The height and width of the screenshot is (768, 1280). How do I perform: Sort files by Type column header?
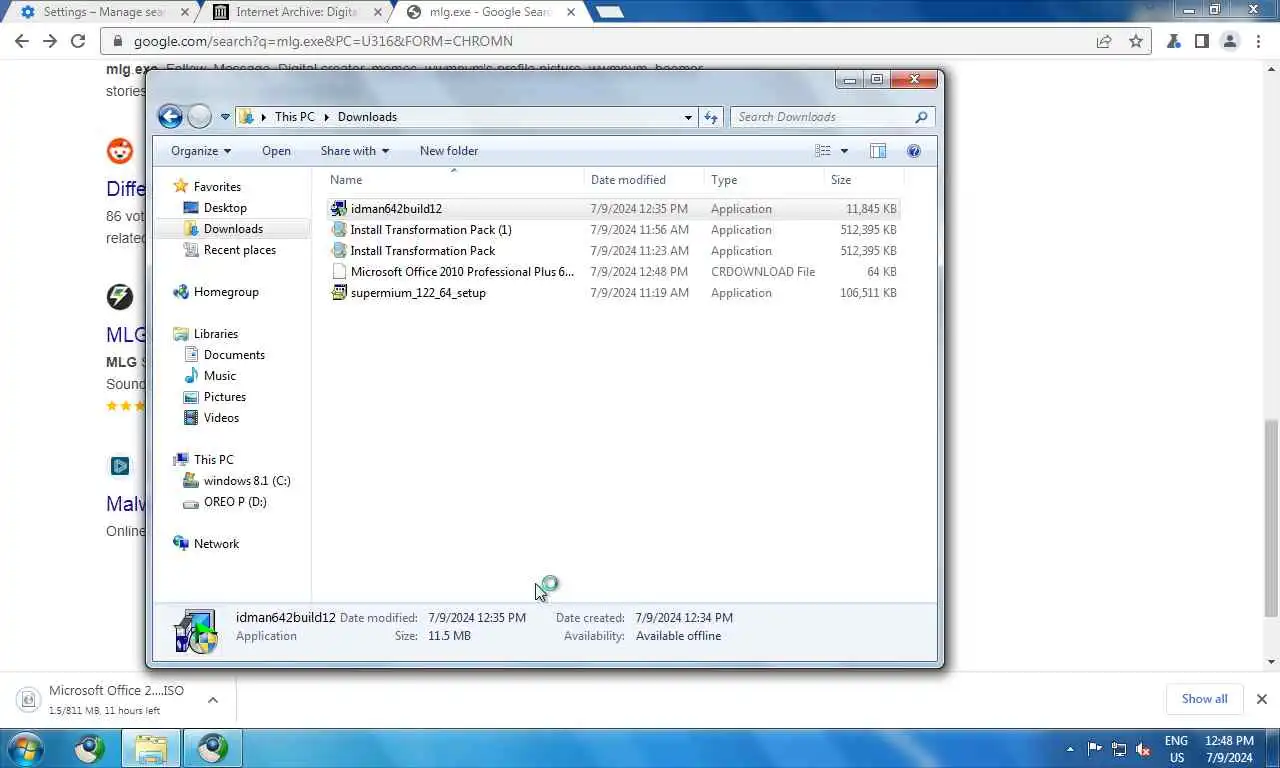tap(764, 180)
